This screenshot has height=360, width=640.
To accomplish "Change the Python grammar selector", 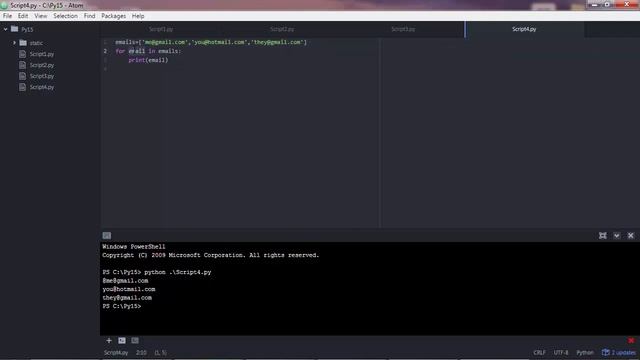I will point(585,352).
